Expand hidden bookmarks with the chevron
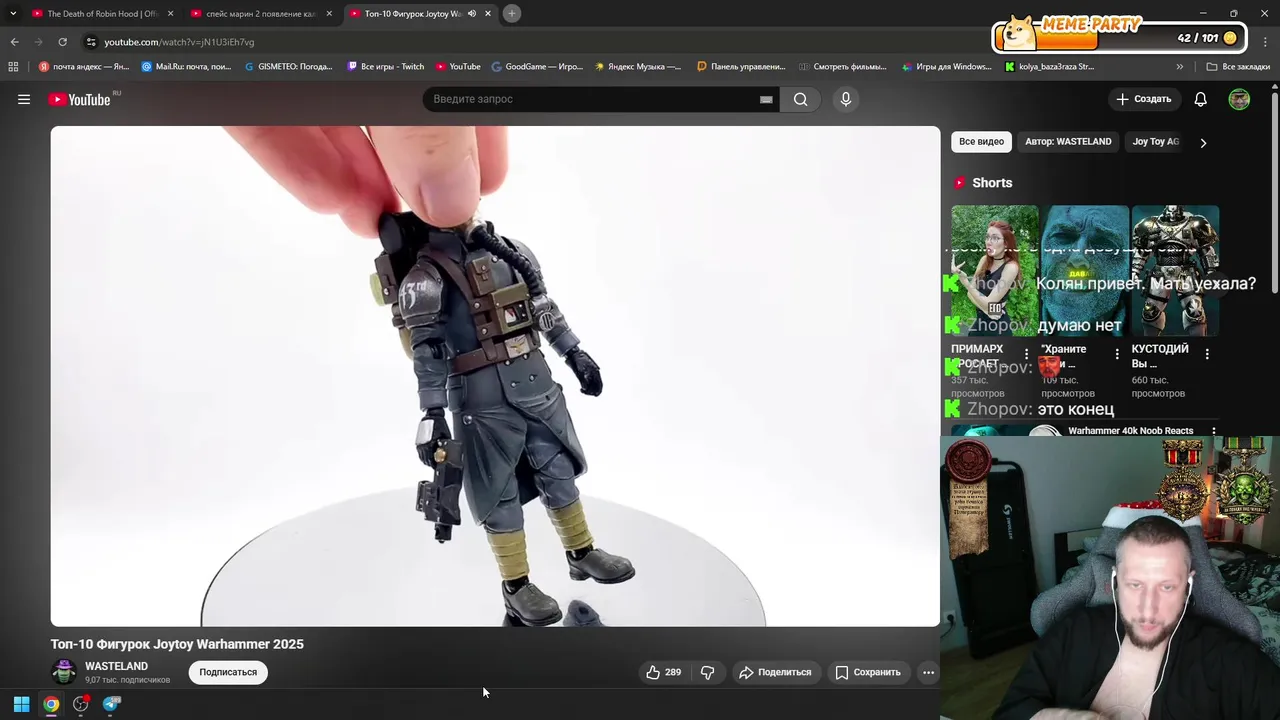 click(x=1180, y=67)
